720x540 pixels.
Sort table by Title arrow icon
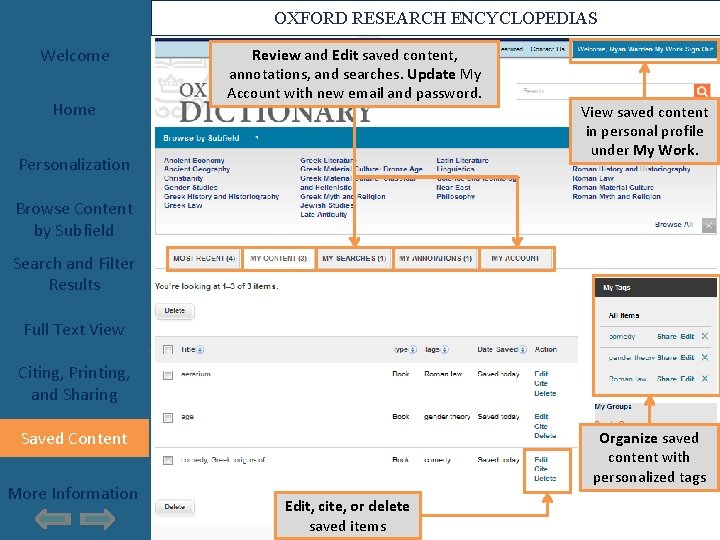coord(200,350)
